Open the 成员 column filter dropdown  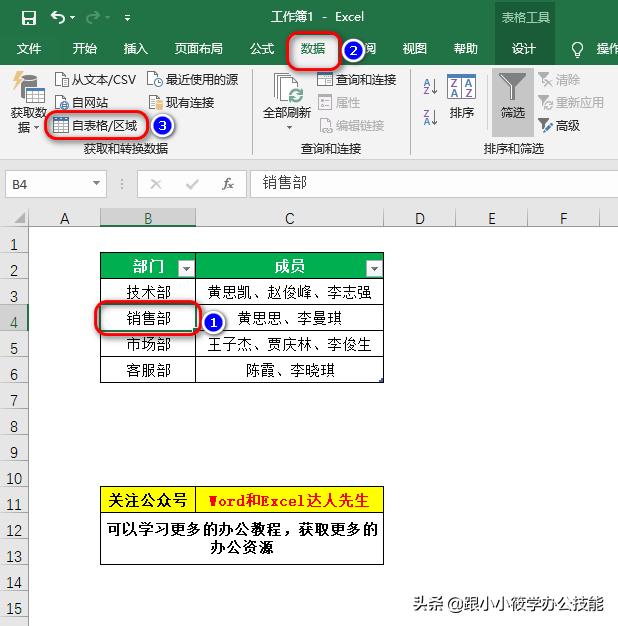coord(374,269)
